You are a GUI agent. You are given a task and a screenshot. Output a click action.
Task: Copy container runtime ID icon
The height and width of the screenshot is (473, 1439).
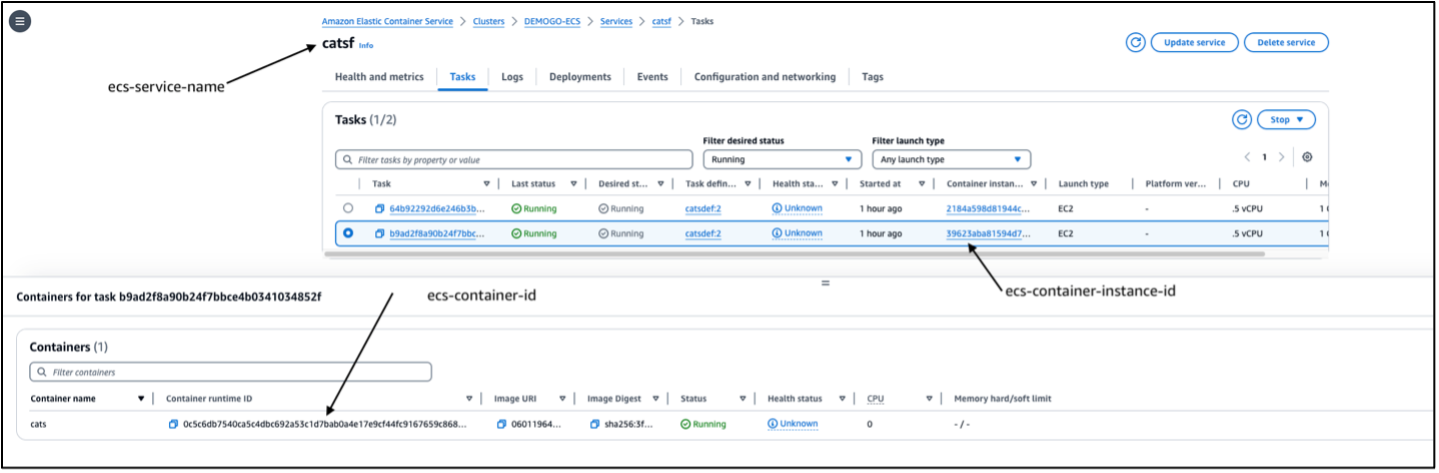click(x=174, y=424)
